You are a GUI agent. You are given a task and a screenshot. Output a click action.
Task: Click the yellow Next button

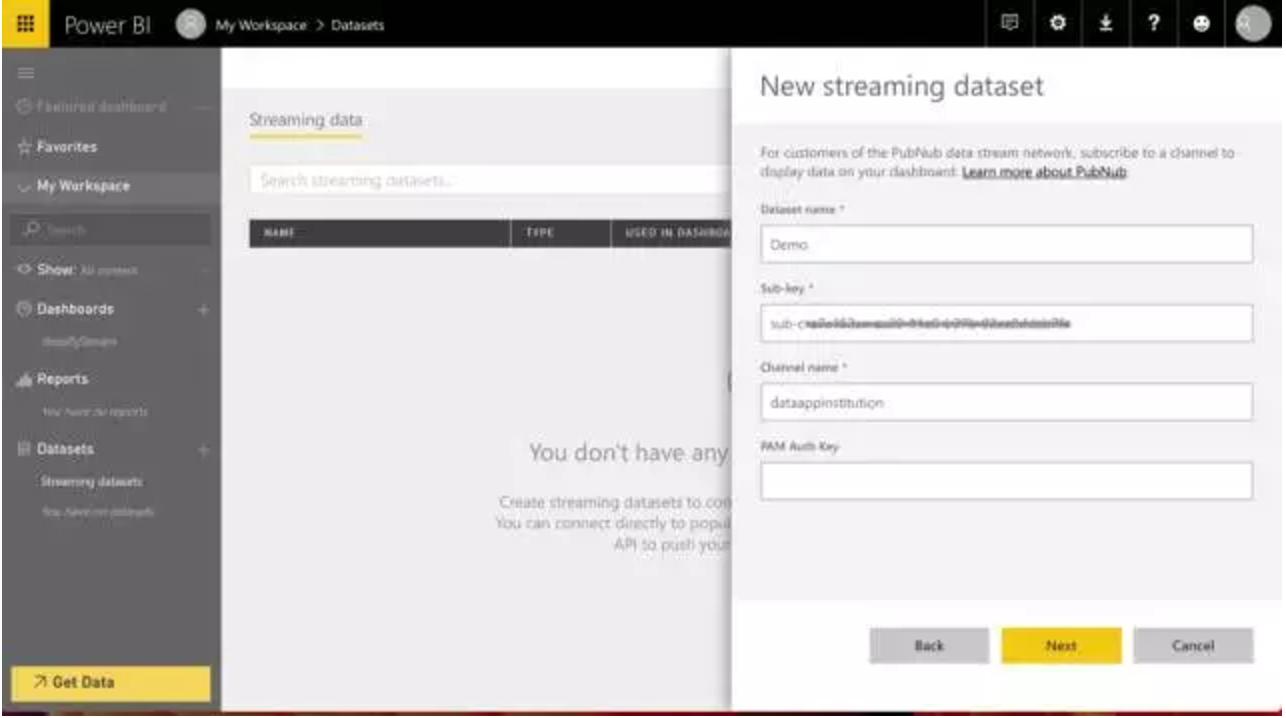(1061, 646)
